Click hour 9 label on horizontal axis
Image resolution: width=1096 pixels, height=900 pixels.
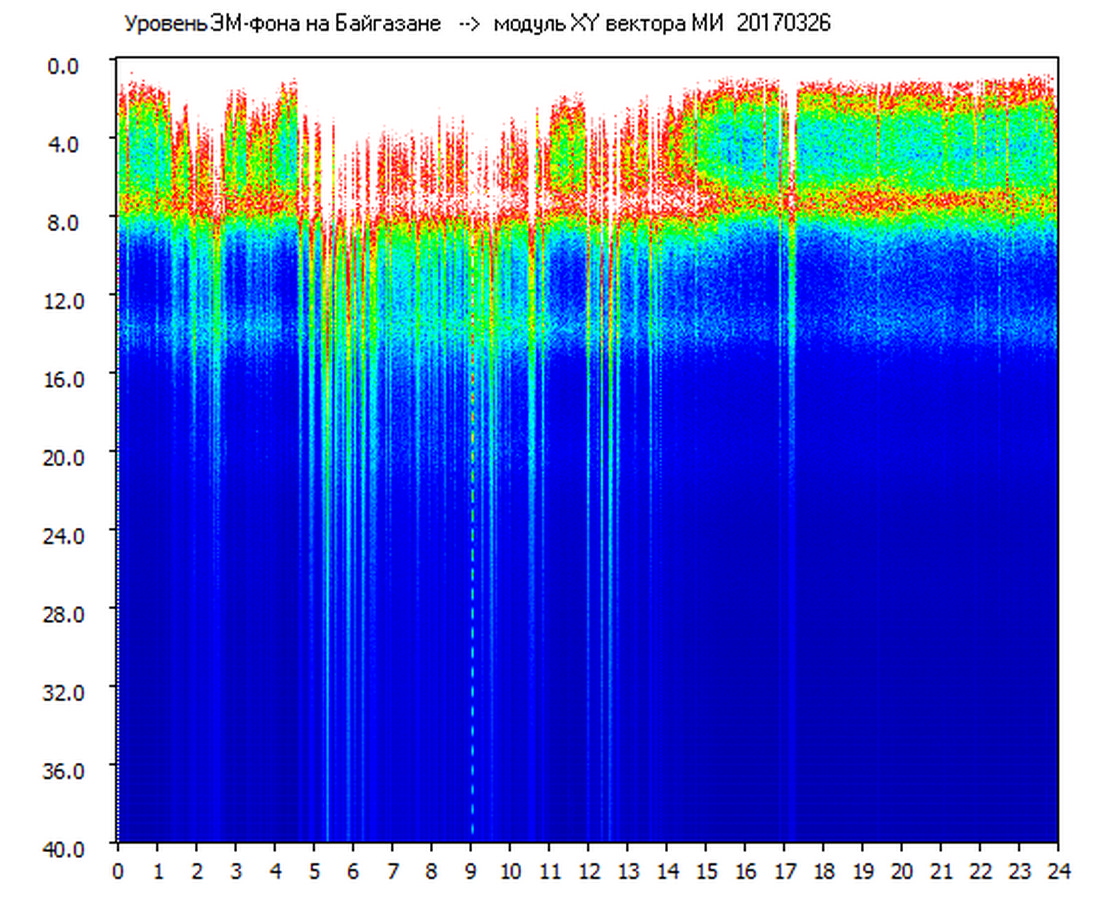471,871
